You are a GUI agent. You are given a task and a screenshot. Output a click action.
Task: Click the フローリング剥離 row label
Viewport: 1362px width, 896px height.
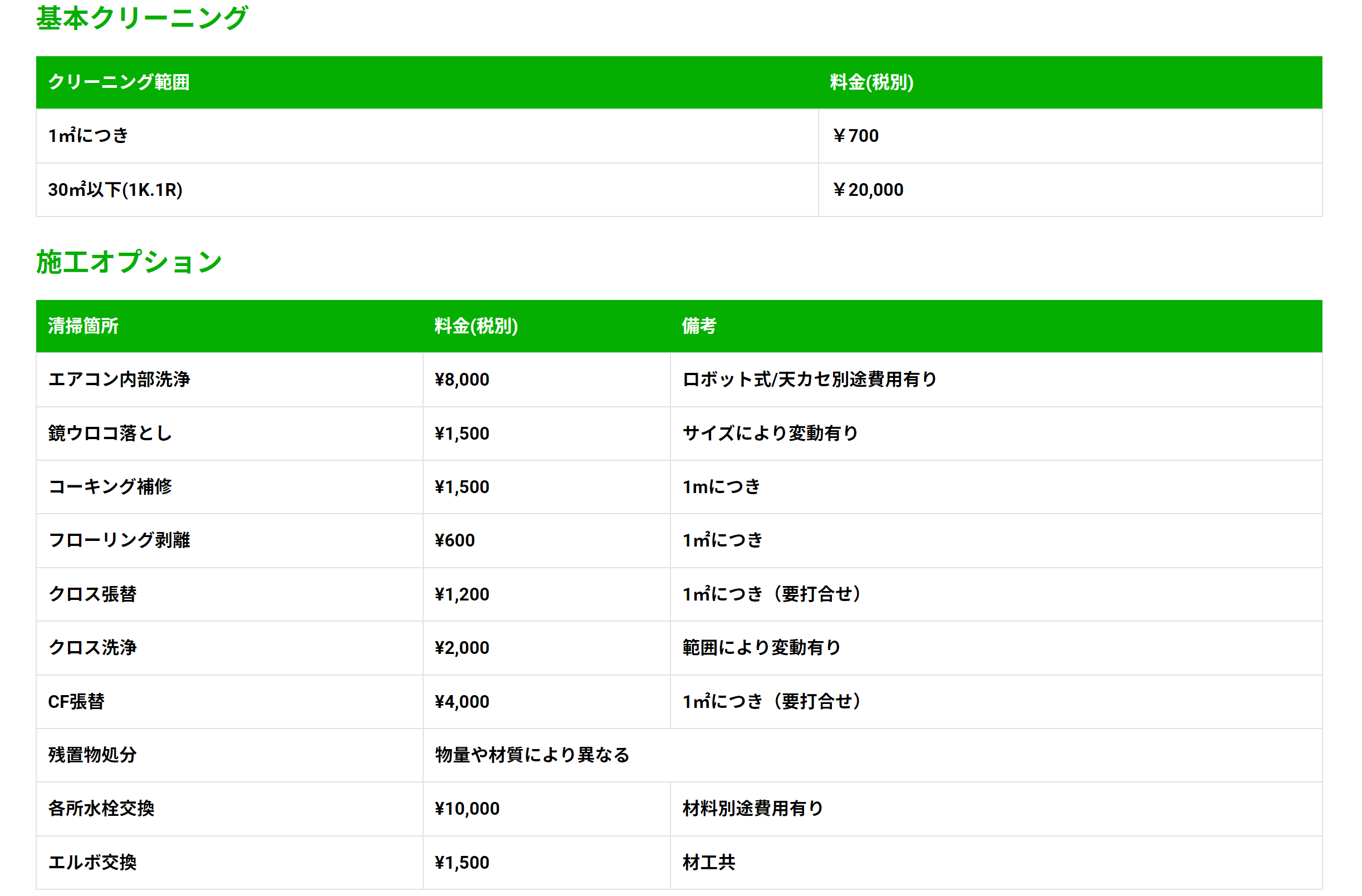119,540
